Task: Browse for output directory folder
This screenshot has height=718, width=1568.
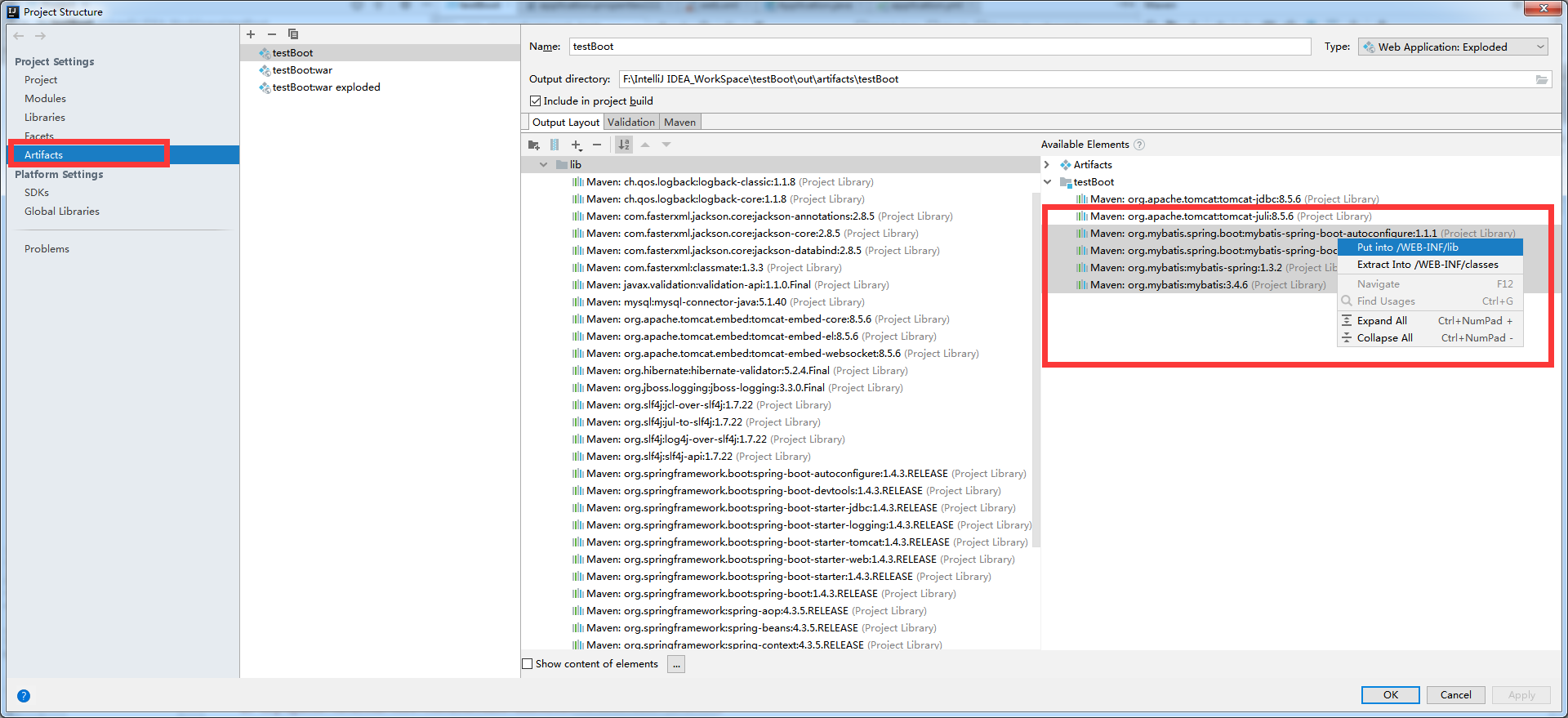Action: click(1542, 79)
